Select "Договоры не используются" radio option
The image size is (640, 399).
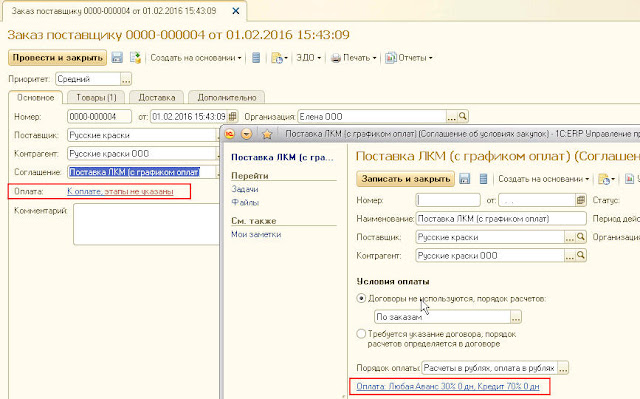tap(361, 298)
